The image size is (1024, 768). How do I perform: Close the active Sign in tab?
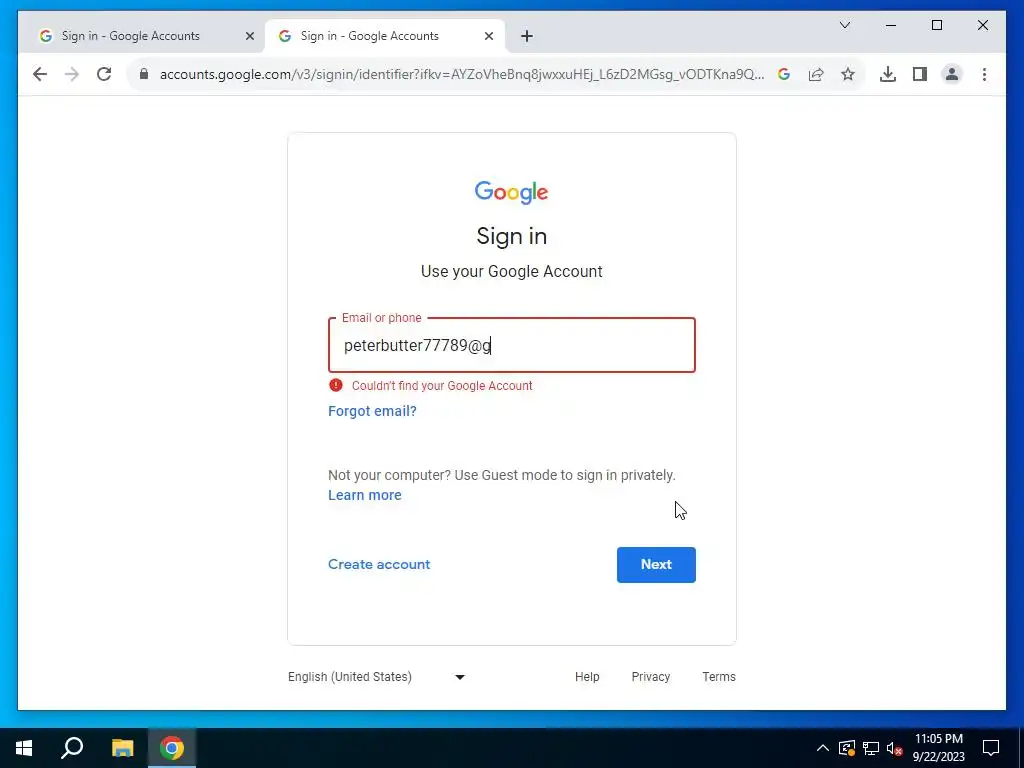(x=488, y=36)
